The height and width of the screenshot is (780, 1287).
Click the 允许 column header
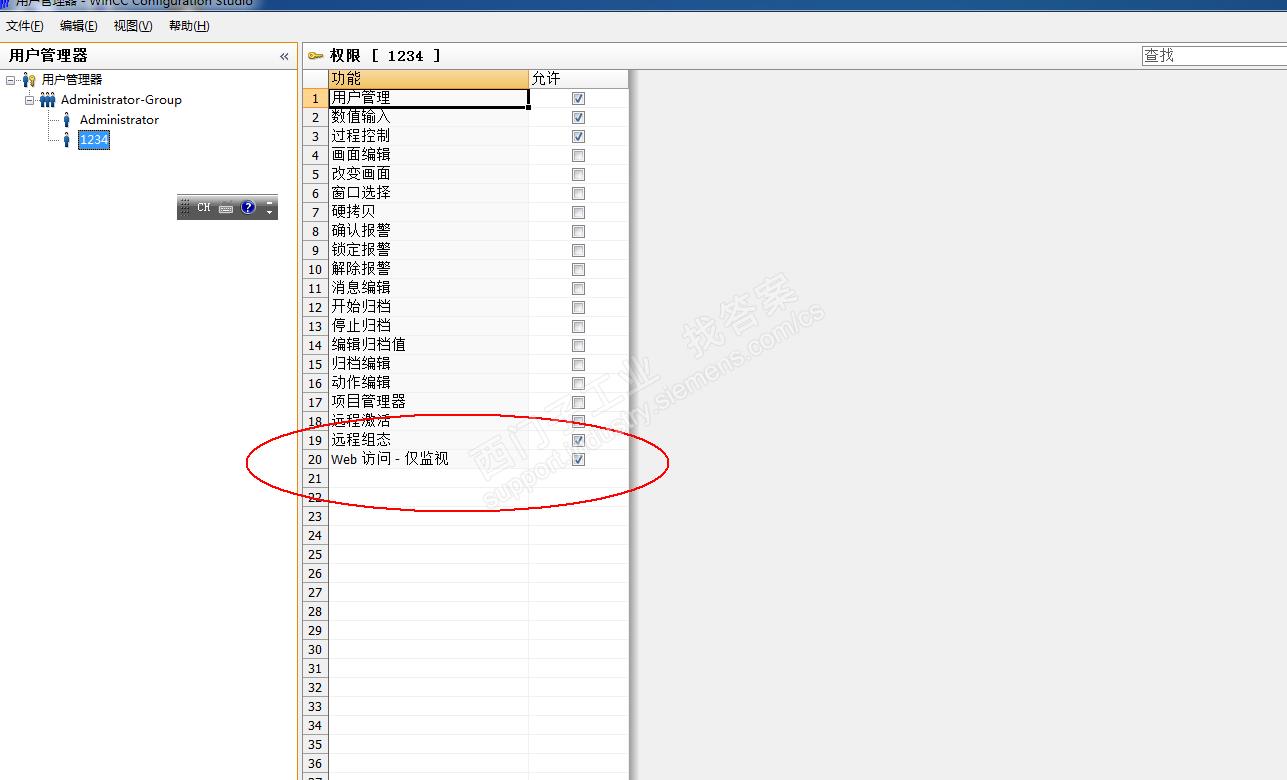coord(578,79)
